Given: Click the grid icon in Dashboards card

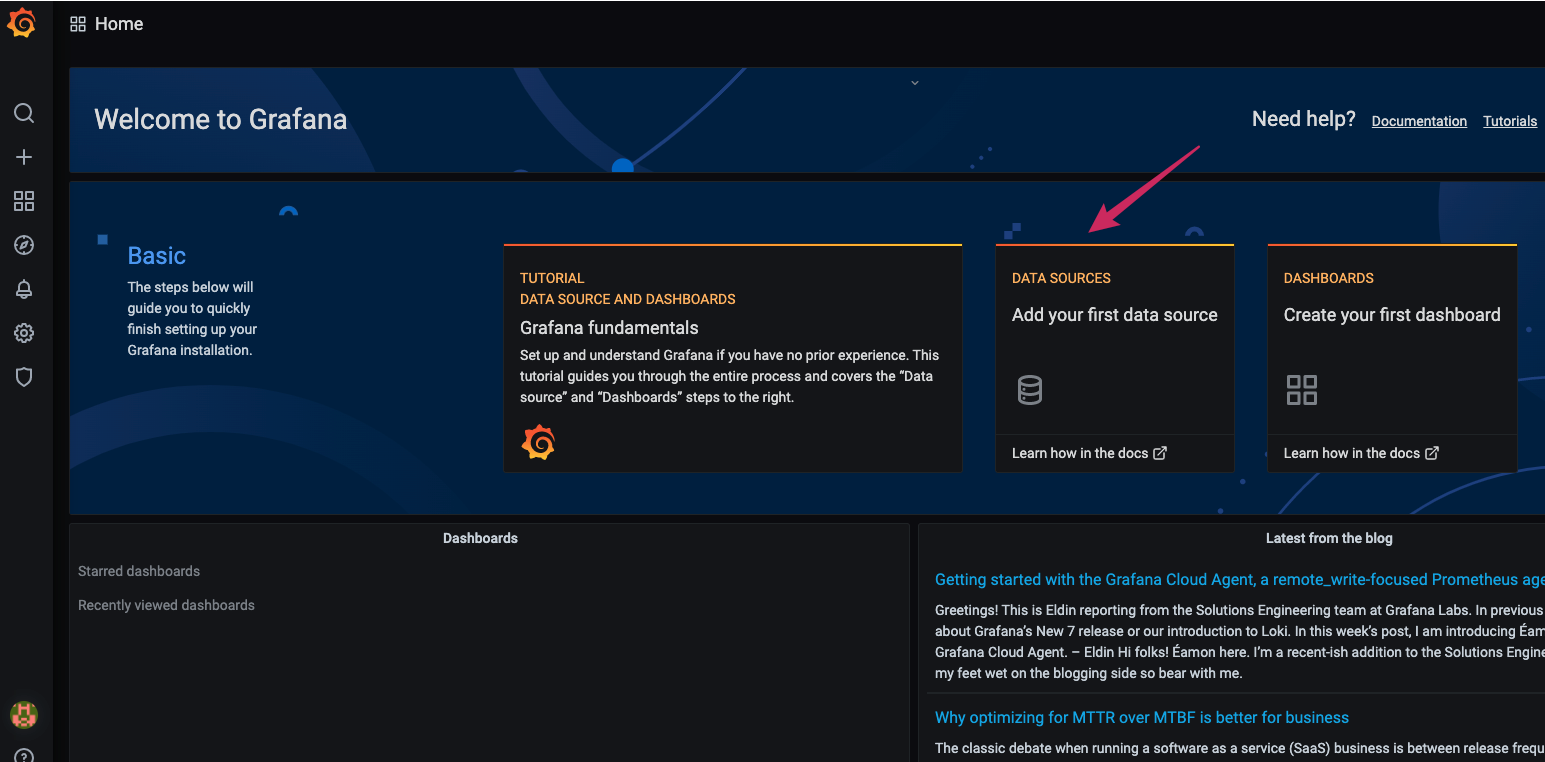Looking at the screenshot, I should pos(1302,390).
